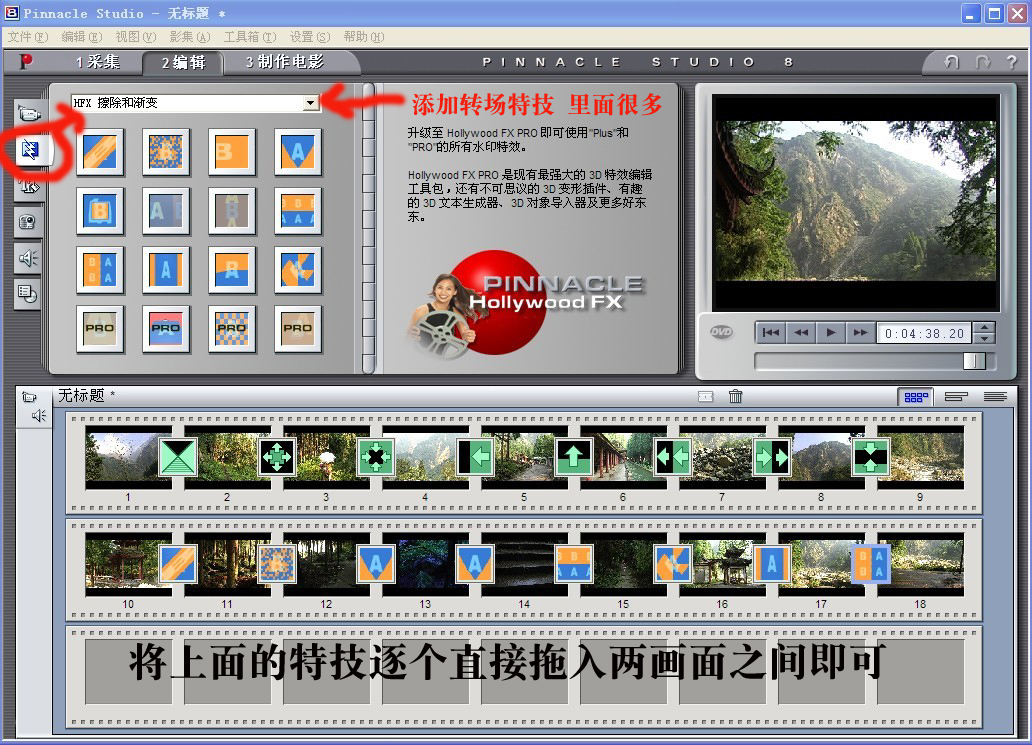Open the 视图 menu
1032x745 pixels.
tap(136, 37)
